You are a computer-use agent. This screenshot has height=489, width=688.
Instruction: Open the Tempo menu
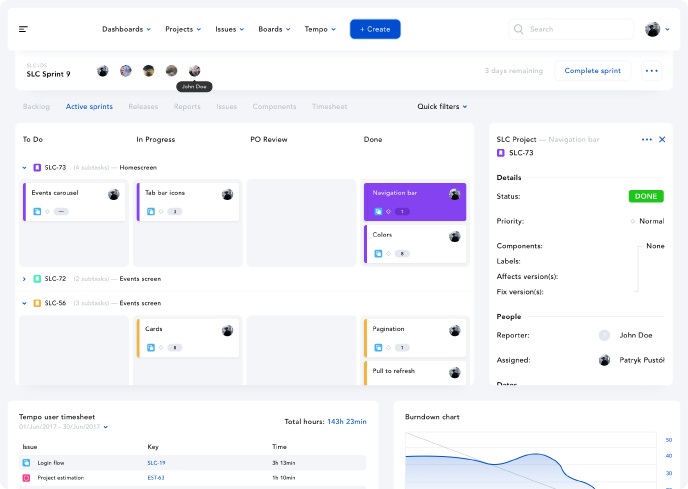point(318,29)
